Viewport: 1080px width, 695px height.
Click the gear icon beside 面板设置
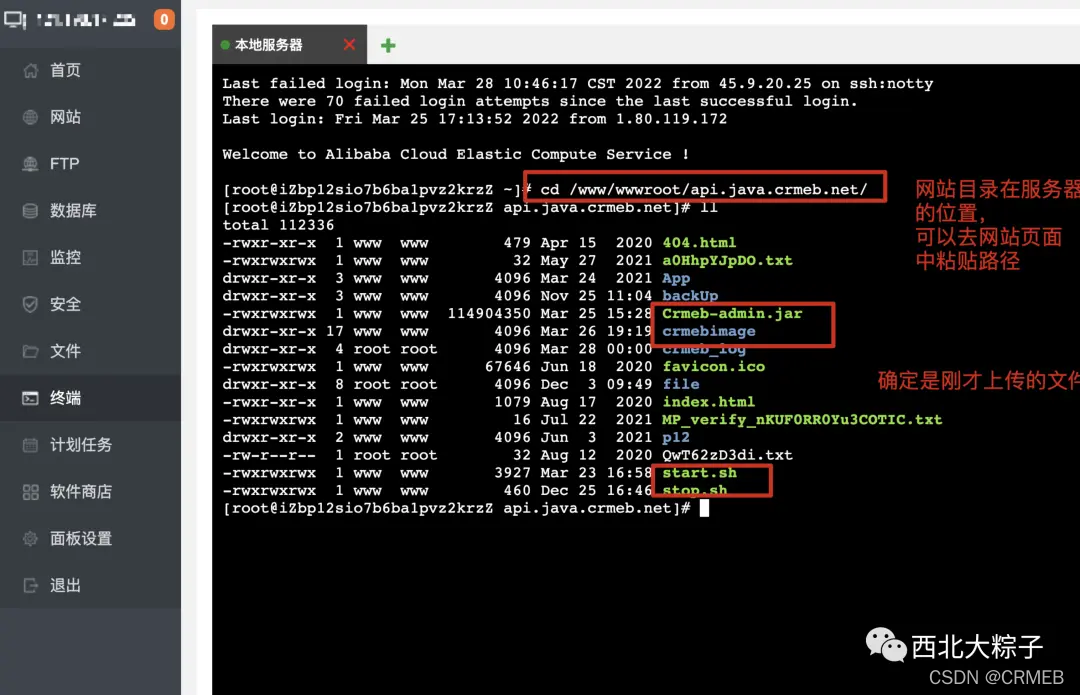pyautogui.click(x=30, y=539)
